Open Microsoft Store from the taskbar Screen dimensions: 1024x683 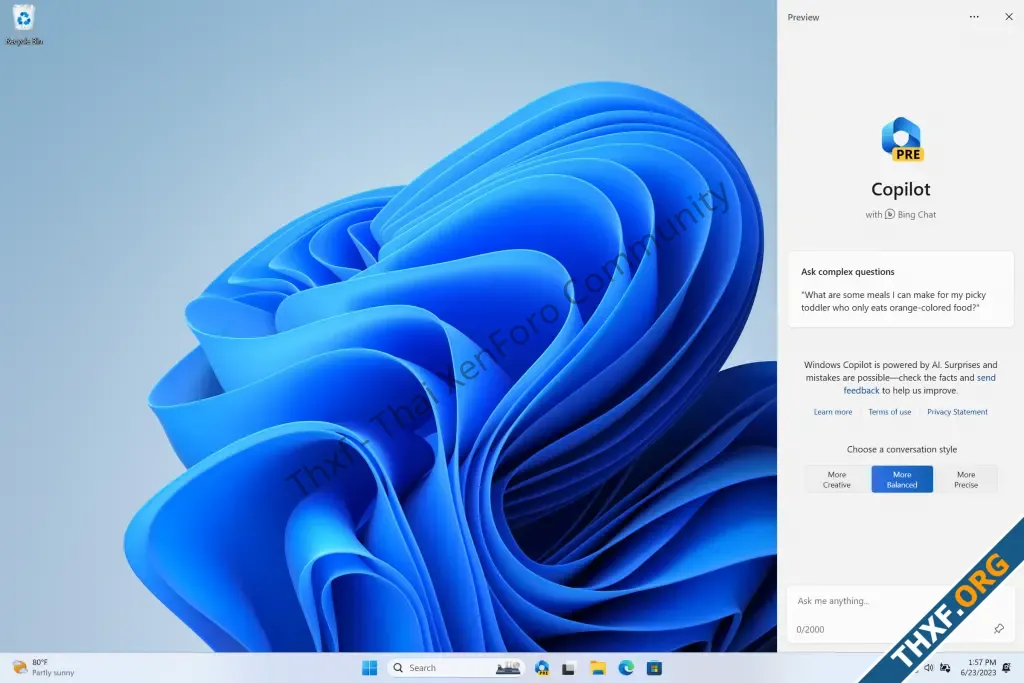click(x=654, y=668)
